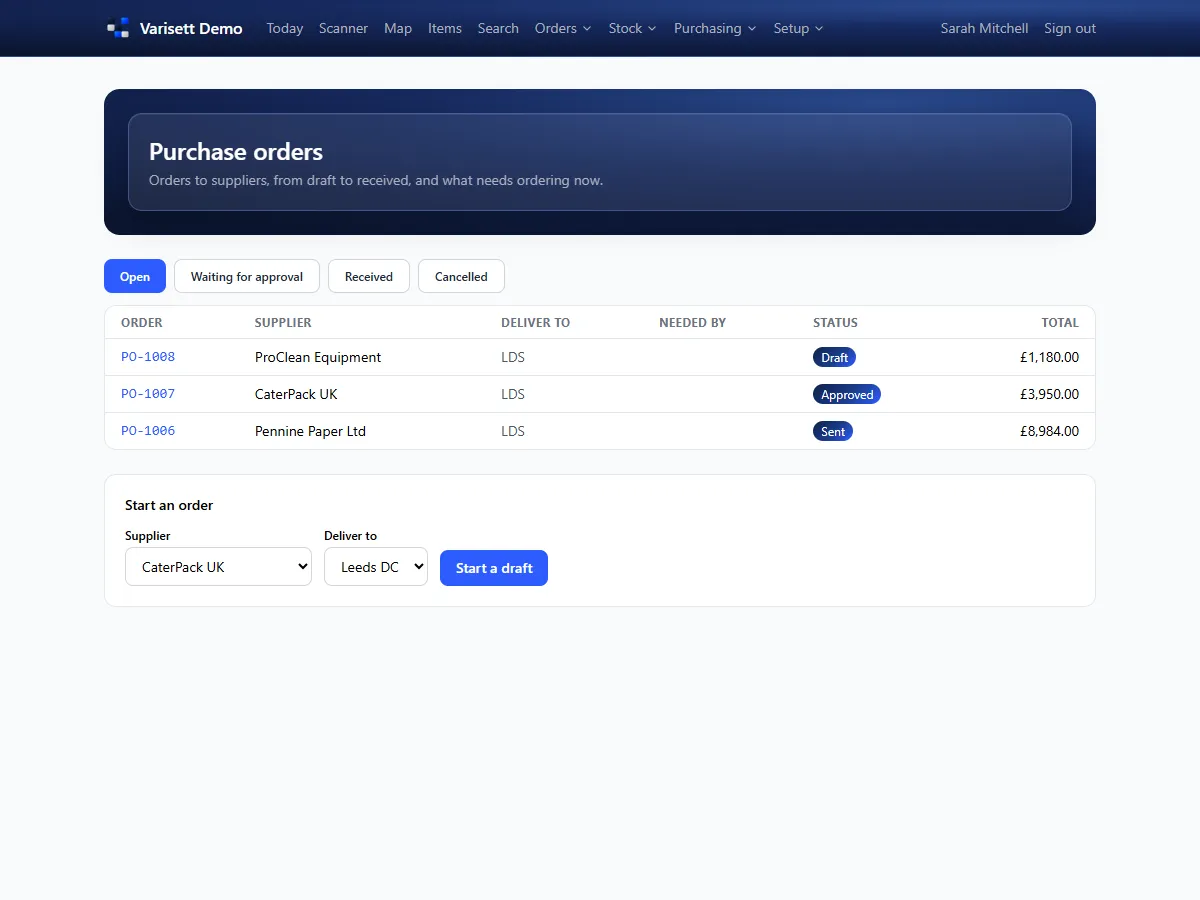Screen dimensions: 1200x900
Task: Click the SUPPLIER column header
Action: (x=283, y=322)
